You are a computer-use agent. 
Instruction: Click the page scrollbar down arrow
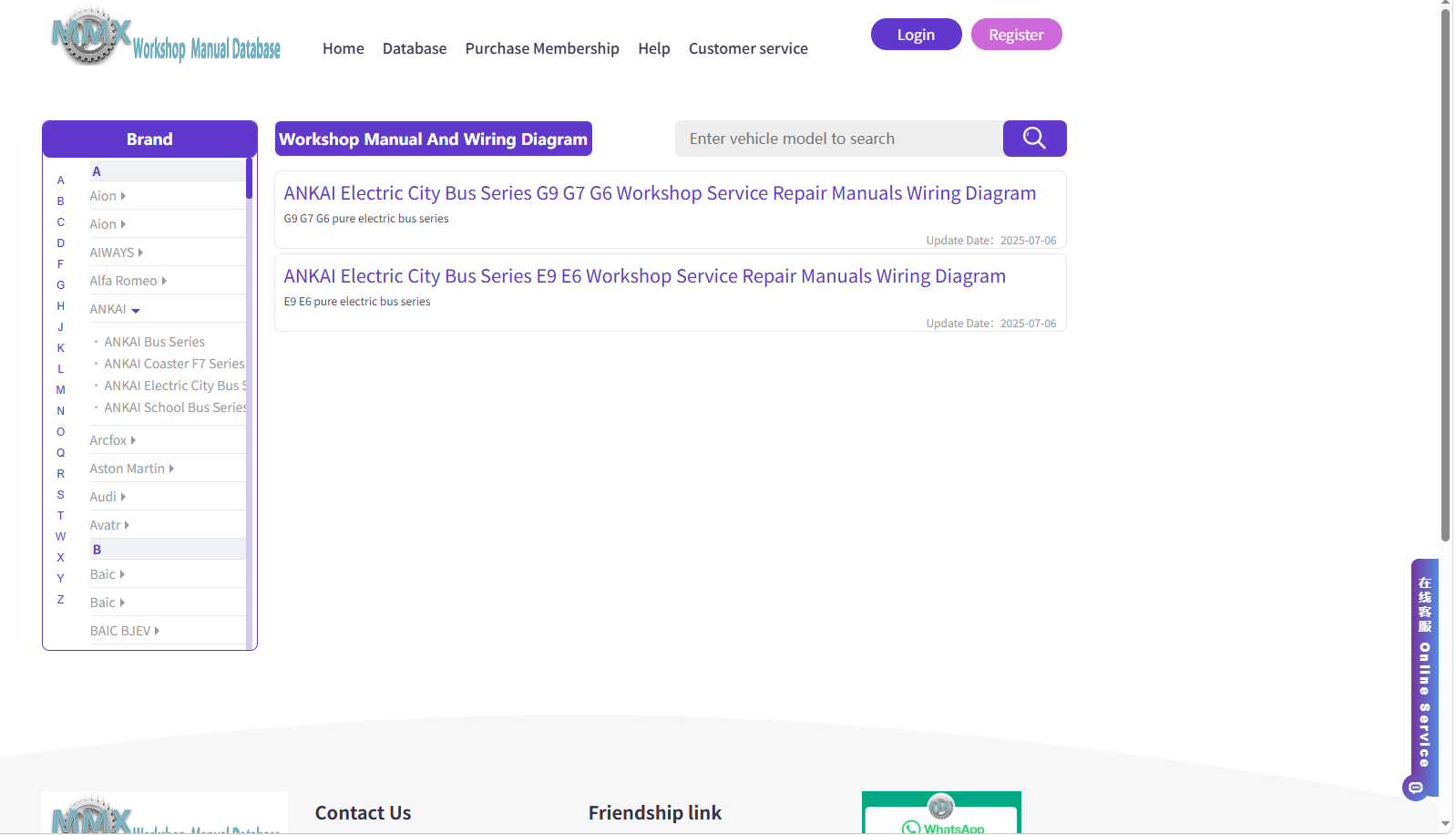click(1446, 824)
